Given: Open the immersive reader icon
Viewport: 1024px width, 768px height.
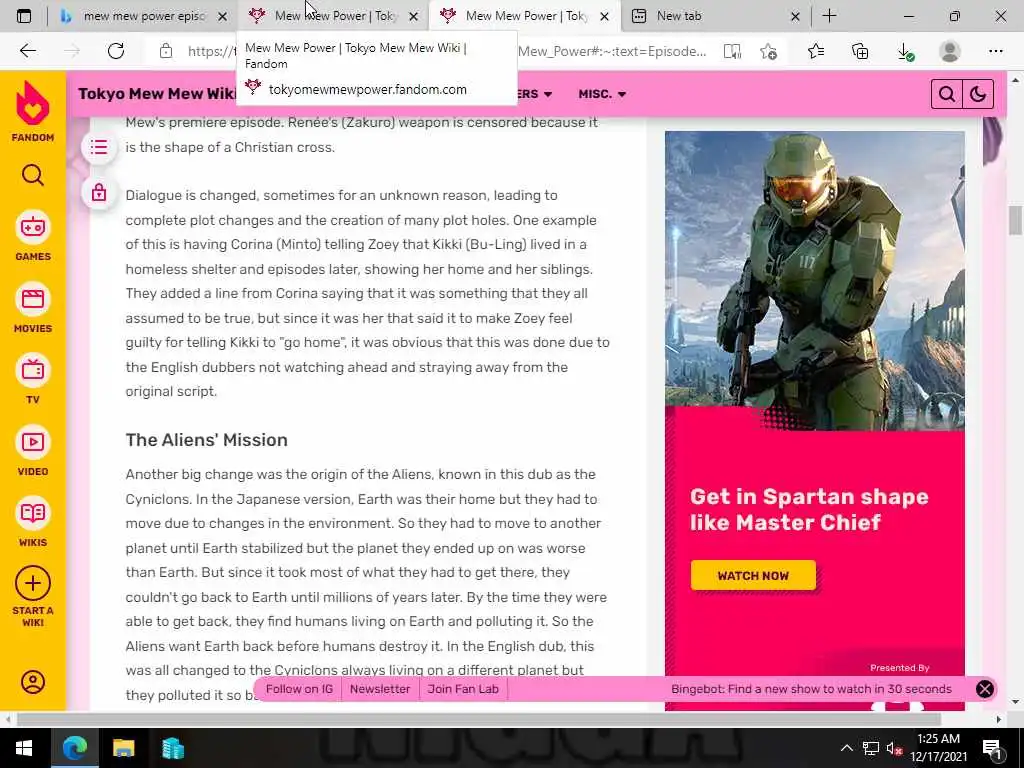Looking at the screenshot, I should coord(732,52).
